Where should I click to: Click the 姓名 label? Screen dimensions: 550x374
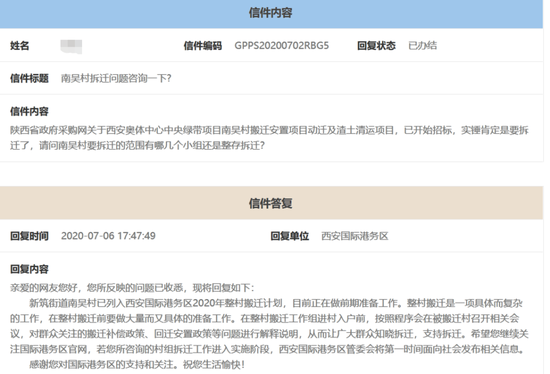click(20, 46)
